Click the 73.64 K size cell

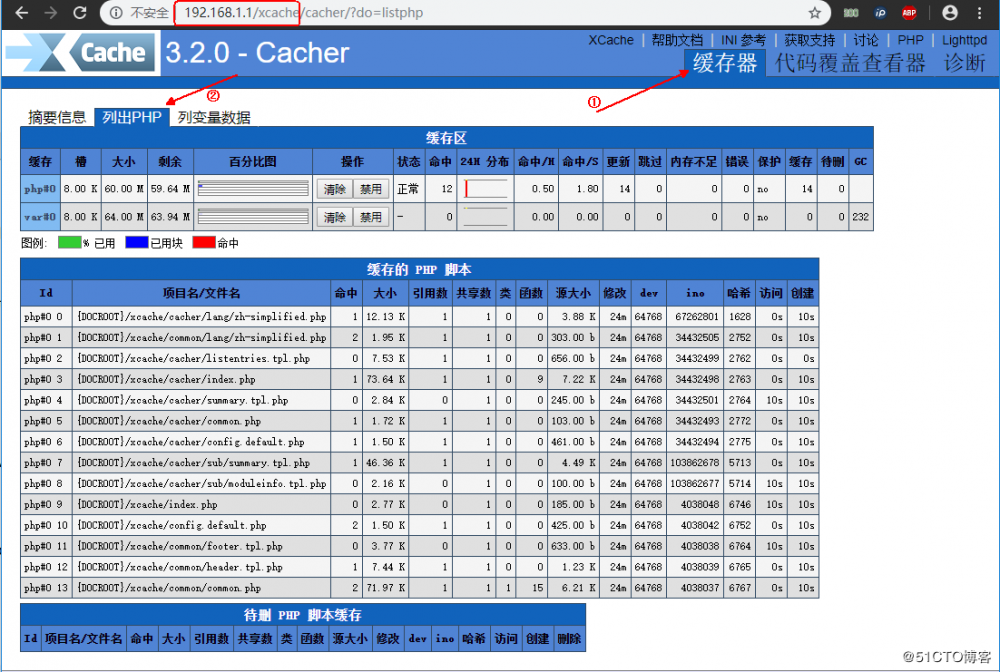tap(385, 379)
